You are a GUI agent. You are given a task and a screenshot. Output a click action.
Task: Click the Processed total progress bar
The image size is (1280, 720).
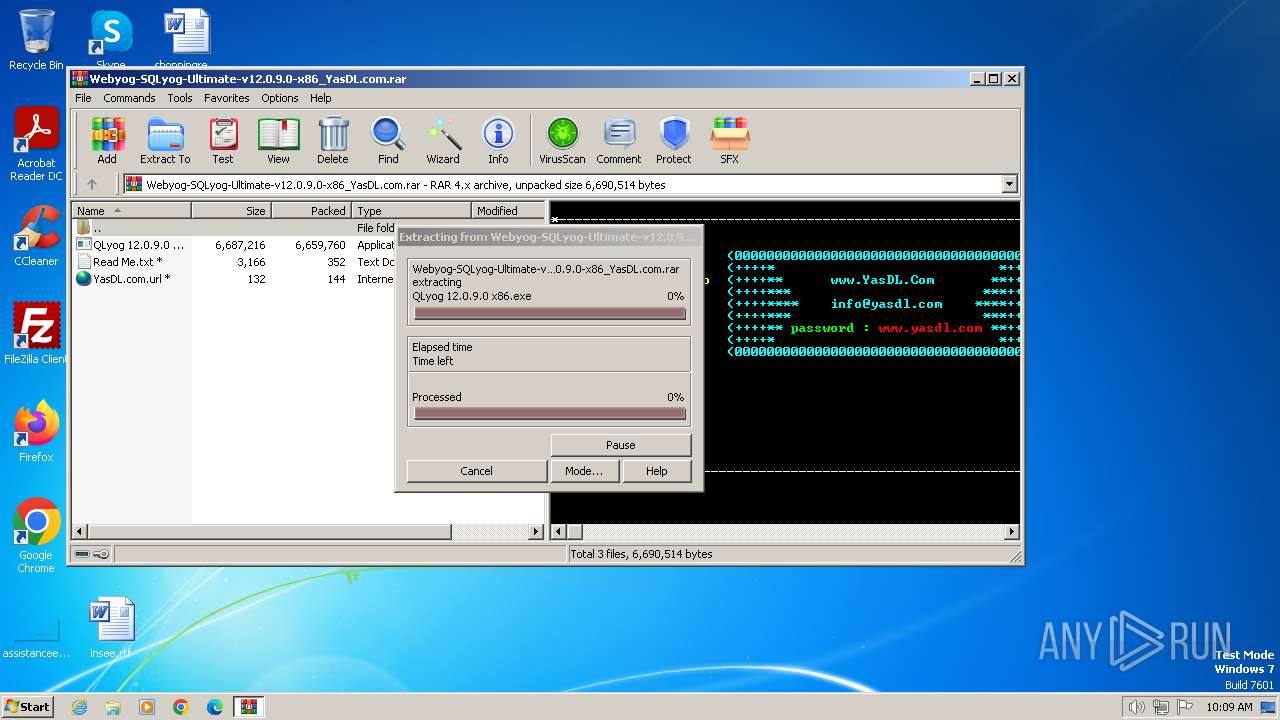point(550,413)
